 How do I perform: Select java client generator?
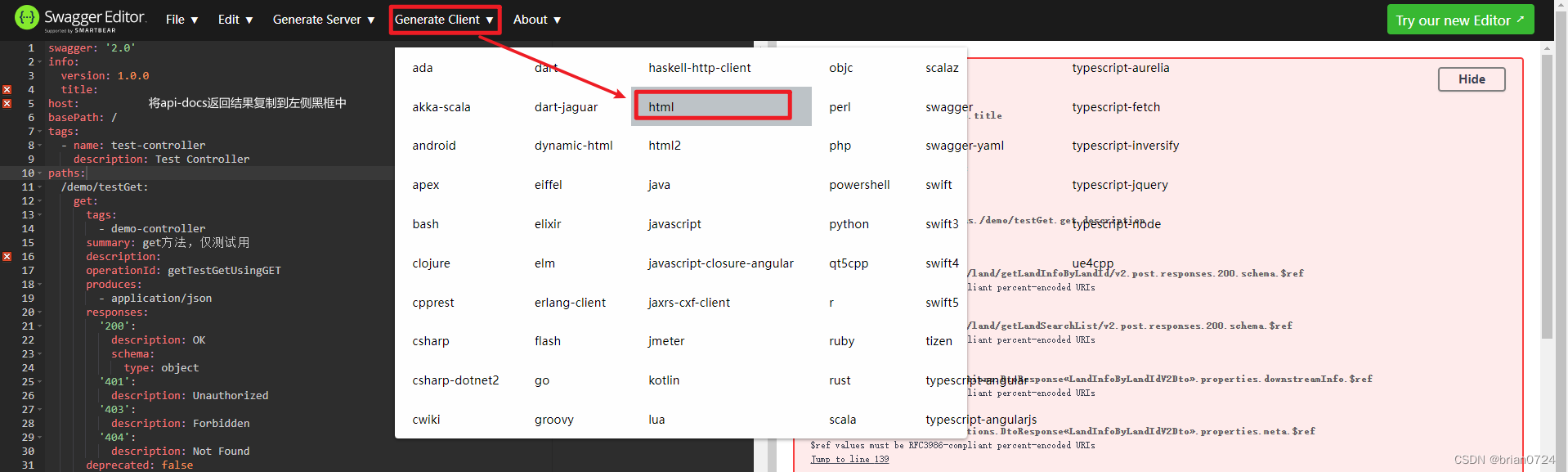(659, 185)
